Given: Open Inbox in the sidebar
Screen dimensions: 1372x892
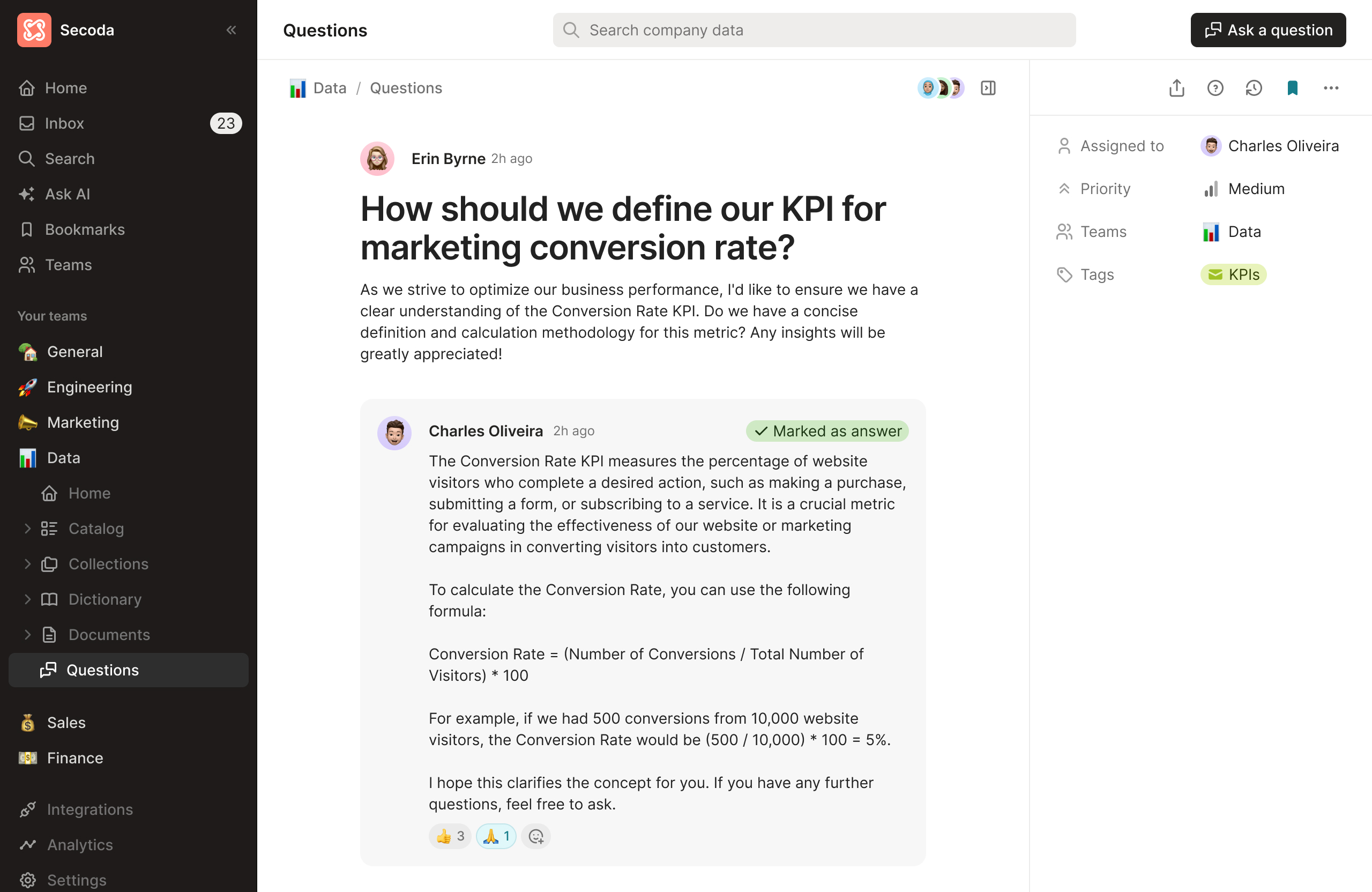Looking at the screenshot, I should [x=64, y=123].
